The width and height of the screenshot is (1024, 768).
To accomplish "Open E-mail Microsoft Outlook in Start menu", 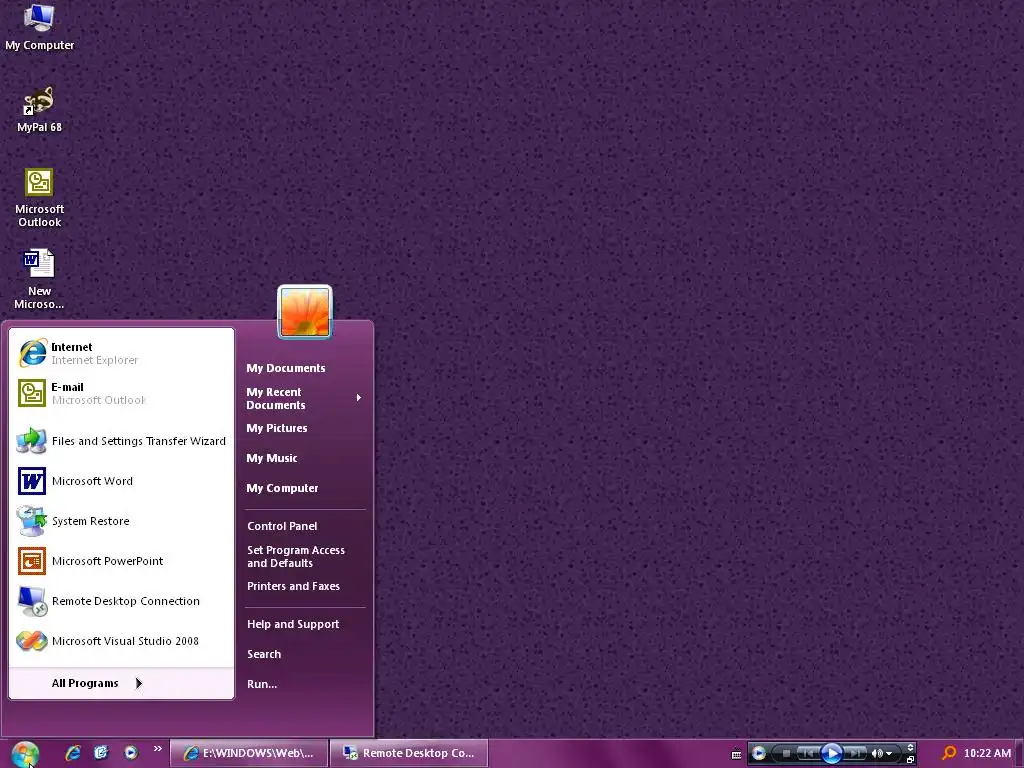I will pyautogui.click(x=121, y=393).
